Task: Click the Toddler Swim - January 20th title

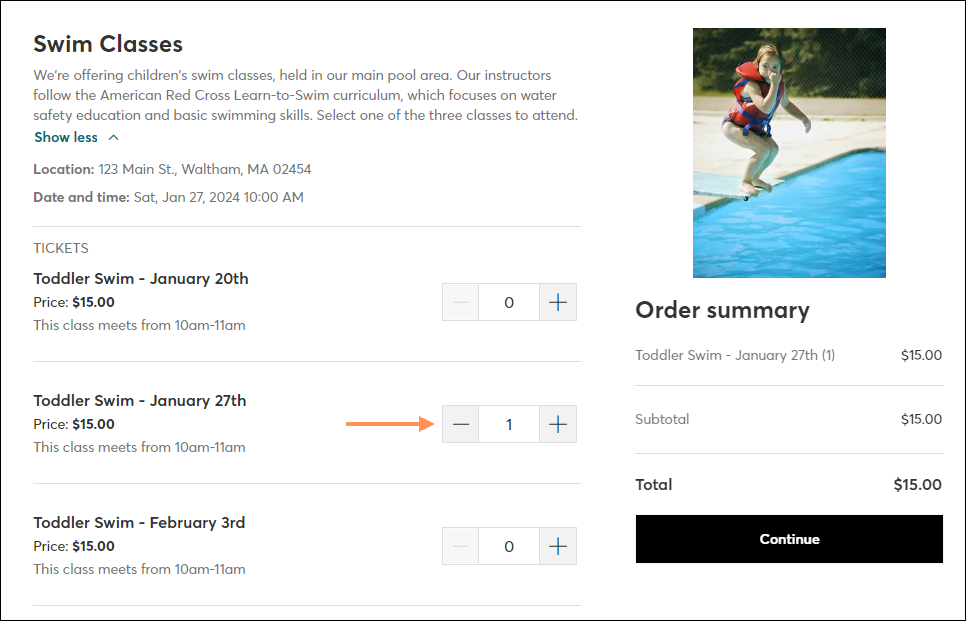Action: tap(141, 278)
